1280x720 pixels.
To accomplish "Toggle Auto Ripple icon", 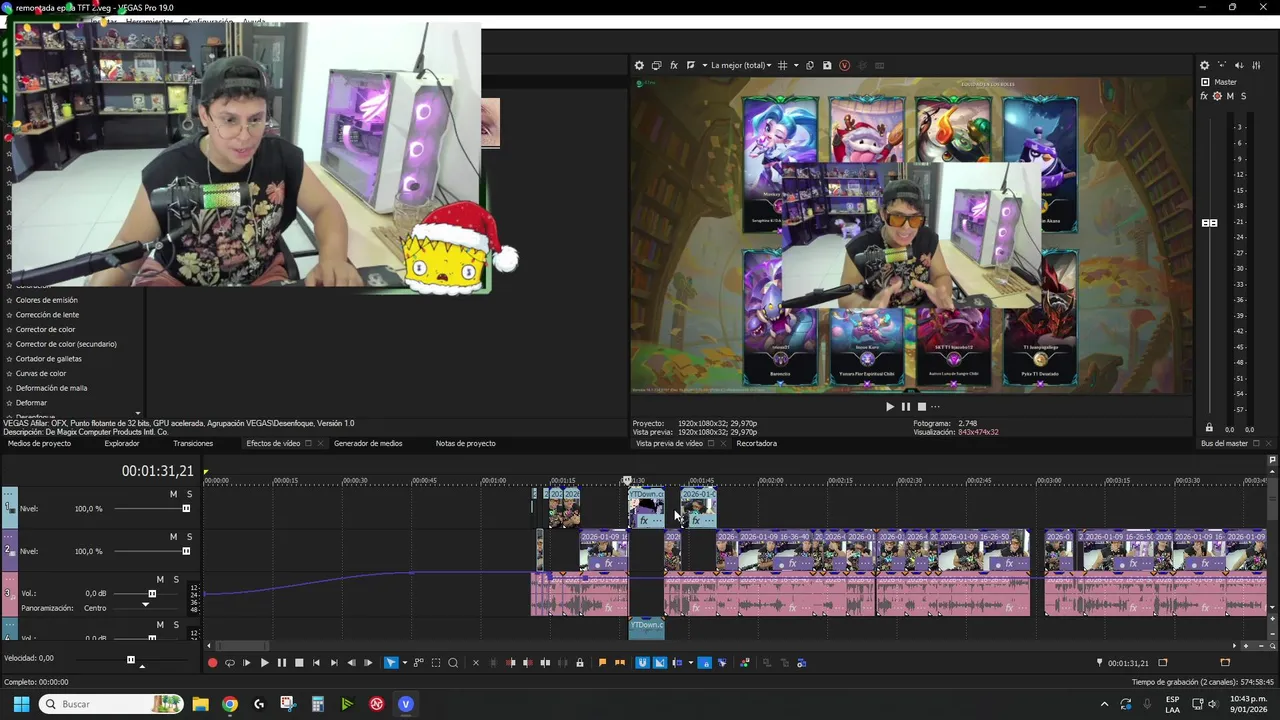I will (677, 662).
